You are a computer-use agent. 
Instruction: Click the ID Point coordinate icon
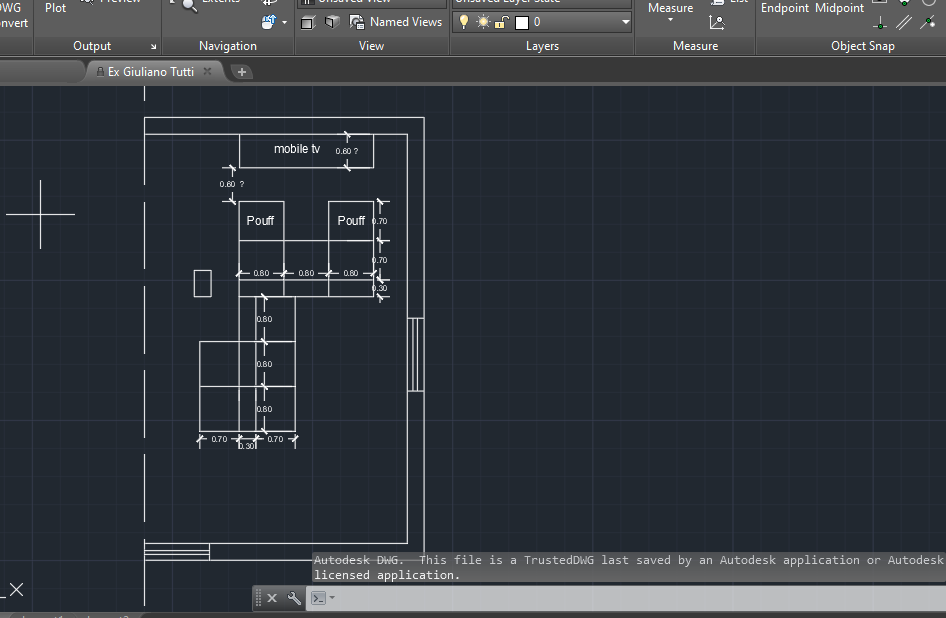[716, 23]
